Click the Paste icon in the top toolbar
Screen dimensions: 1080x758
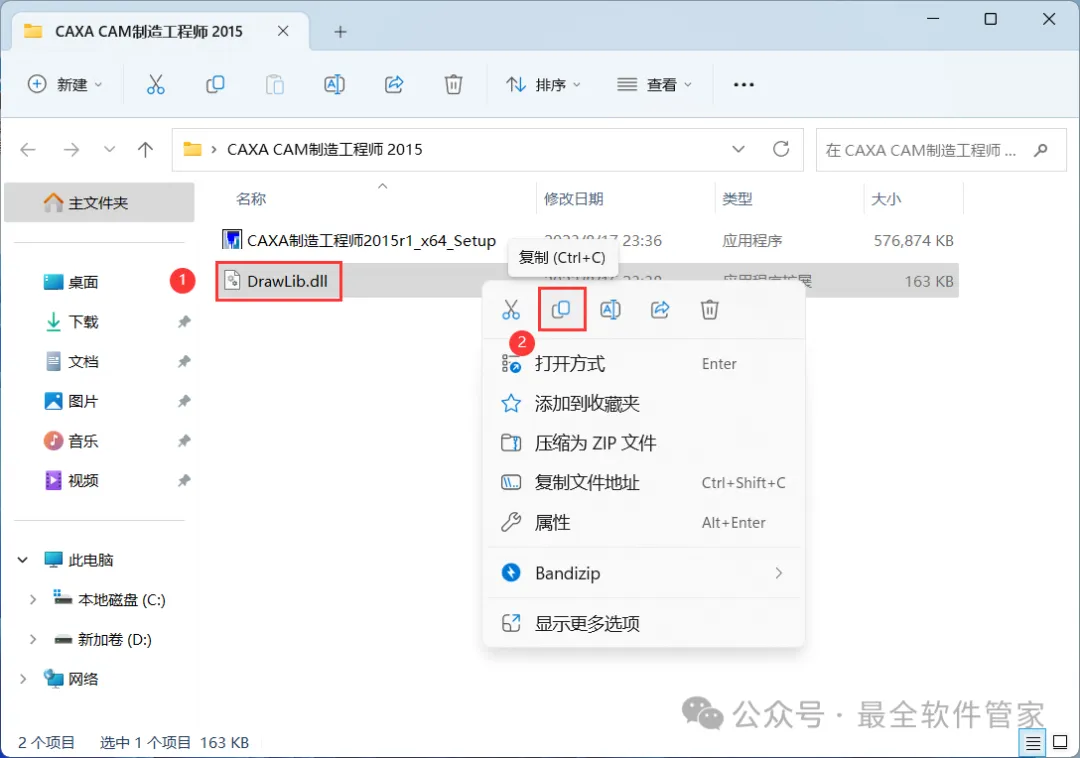(275, 85)
